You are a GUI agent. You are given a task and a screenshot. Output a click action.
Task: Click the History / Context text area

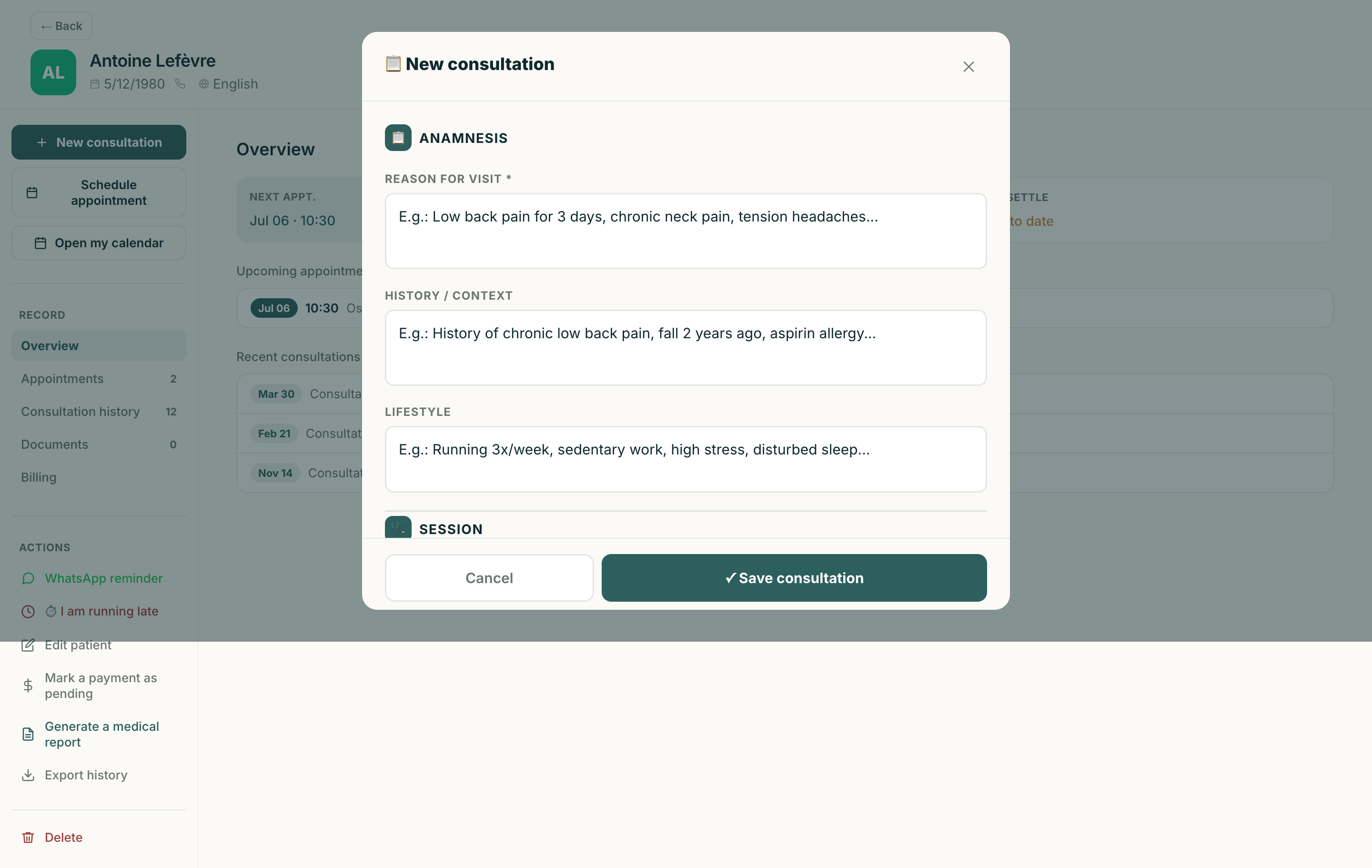click(x=686, y=348)
